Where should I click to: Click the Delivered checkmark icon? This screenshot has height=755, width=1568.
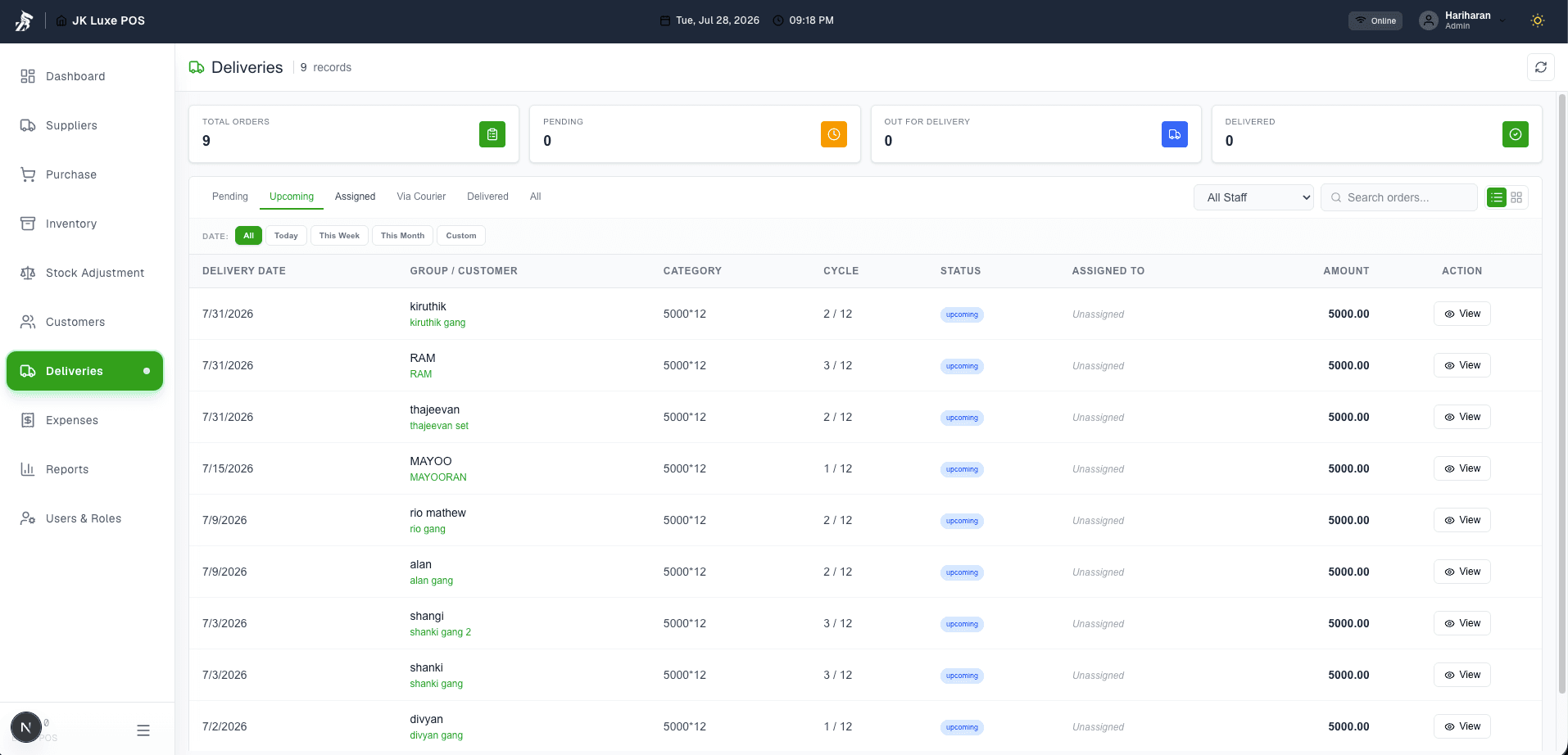(x=1516, y=134)
